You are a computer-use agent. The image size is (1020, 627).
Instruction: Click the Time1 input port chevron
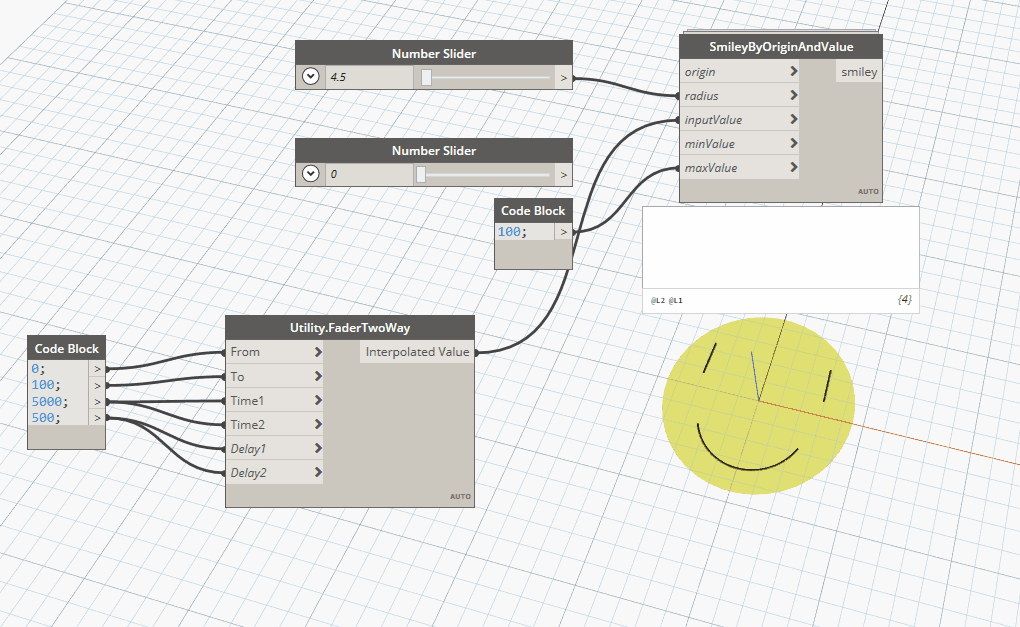pos(318,400)
